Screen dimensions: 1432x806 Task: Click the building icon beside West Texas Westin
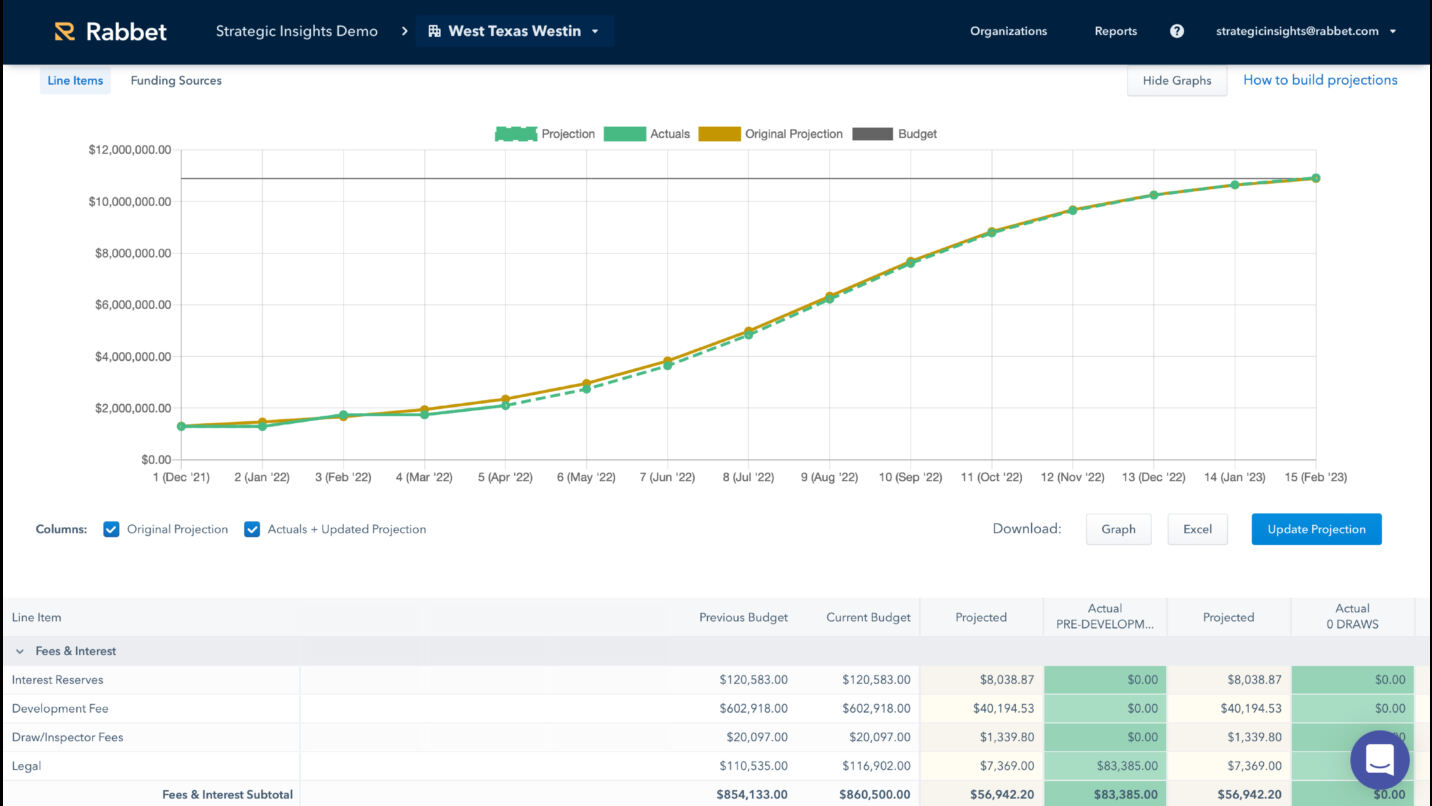tap(434, 31)
